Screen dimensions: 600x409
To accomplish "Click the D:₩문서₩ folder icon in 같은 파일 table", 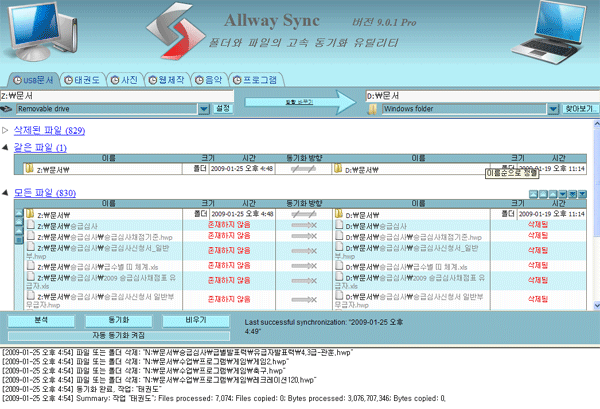I will (338, 168).
